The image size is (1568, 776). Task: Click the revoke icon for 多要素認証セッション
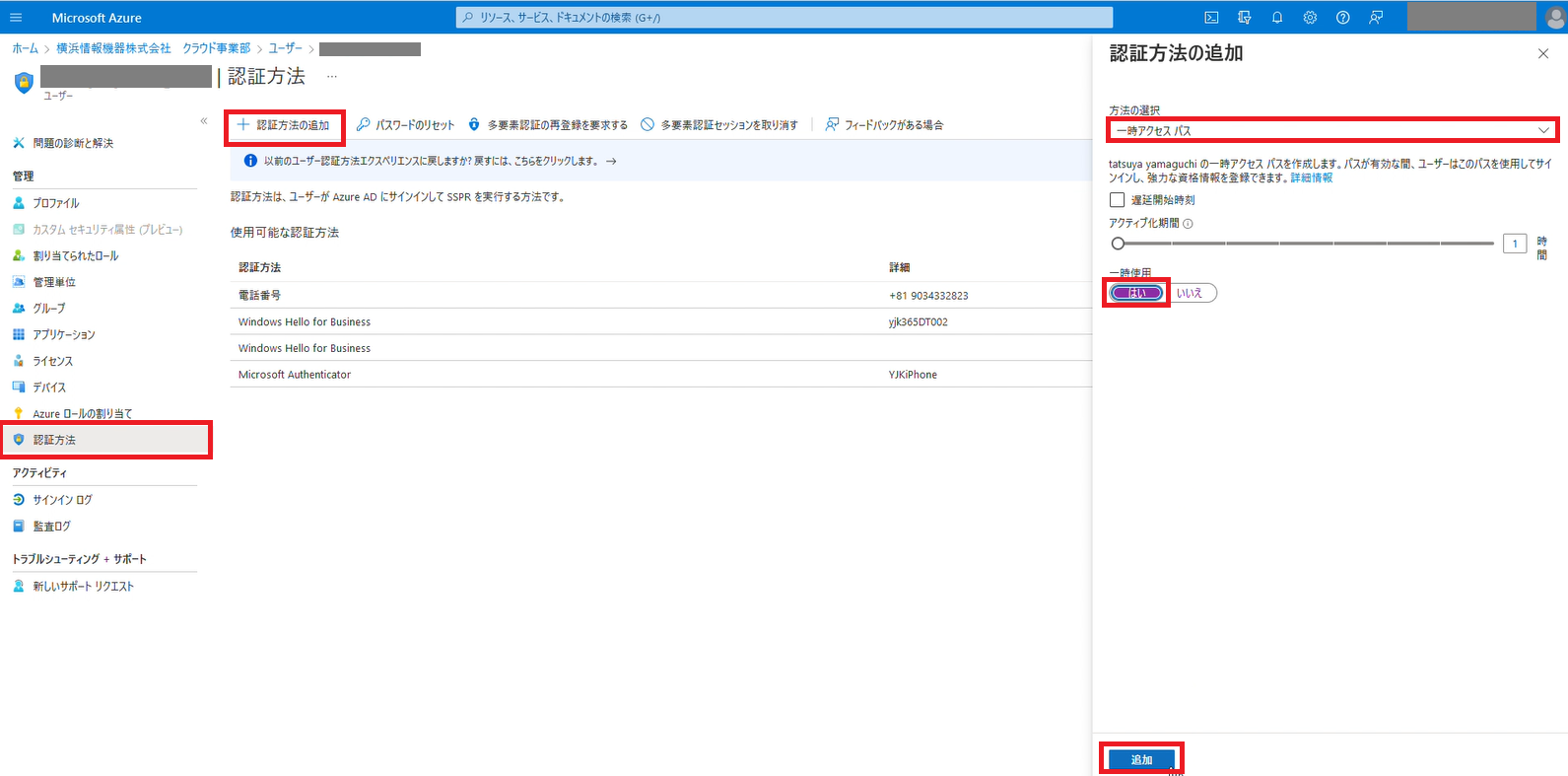point(648,125)
